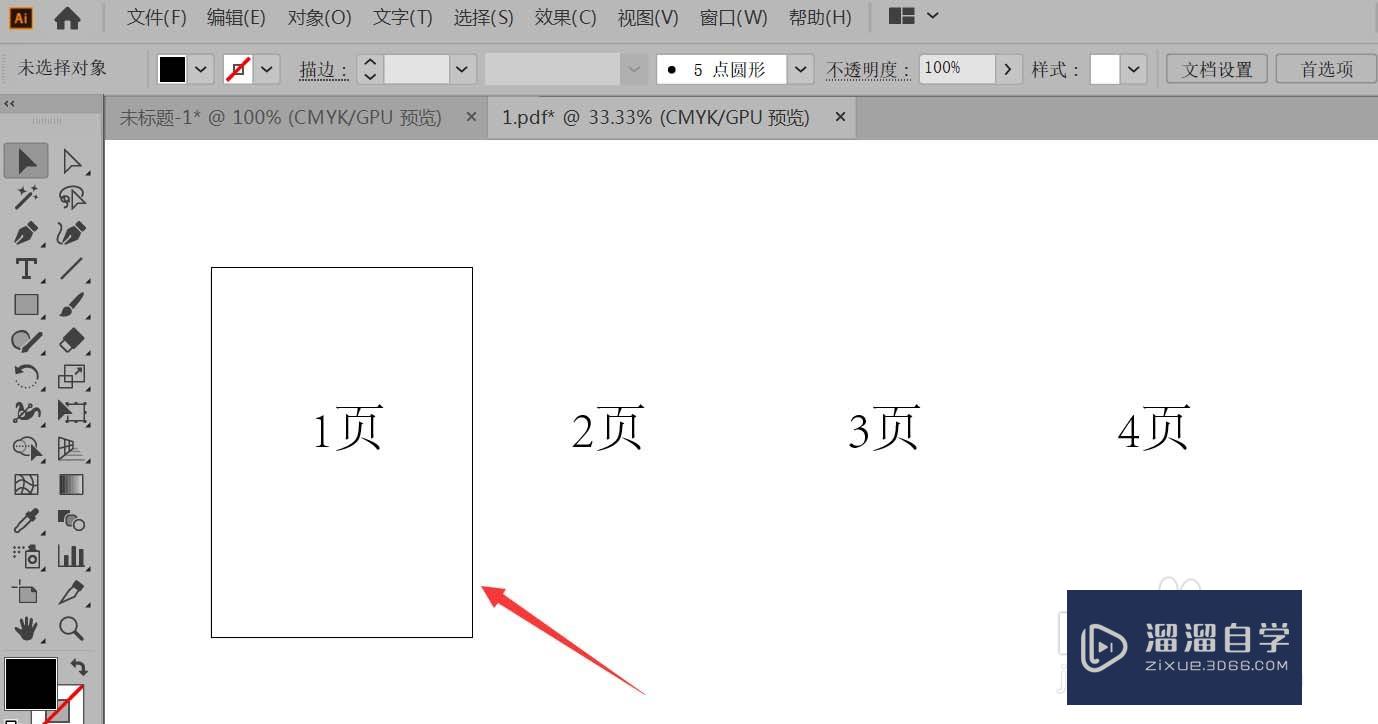Open the stroke weight dropdown
The width and height of the screenshot is (1378, 724).
click(461, 69)
